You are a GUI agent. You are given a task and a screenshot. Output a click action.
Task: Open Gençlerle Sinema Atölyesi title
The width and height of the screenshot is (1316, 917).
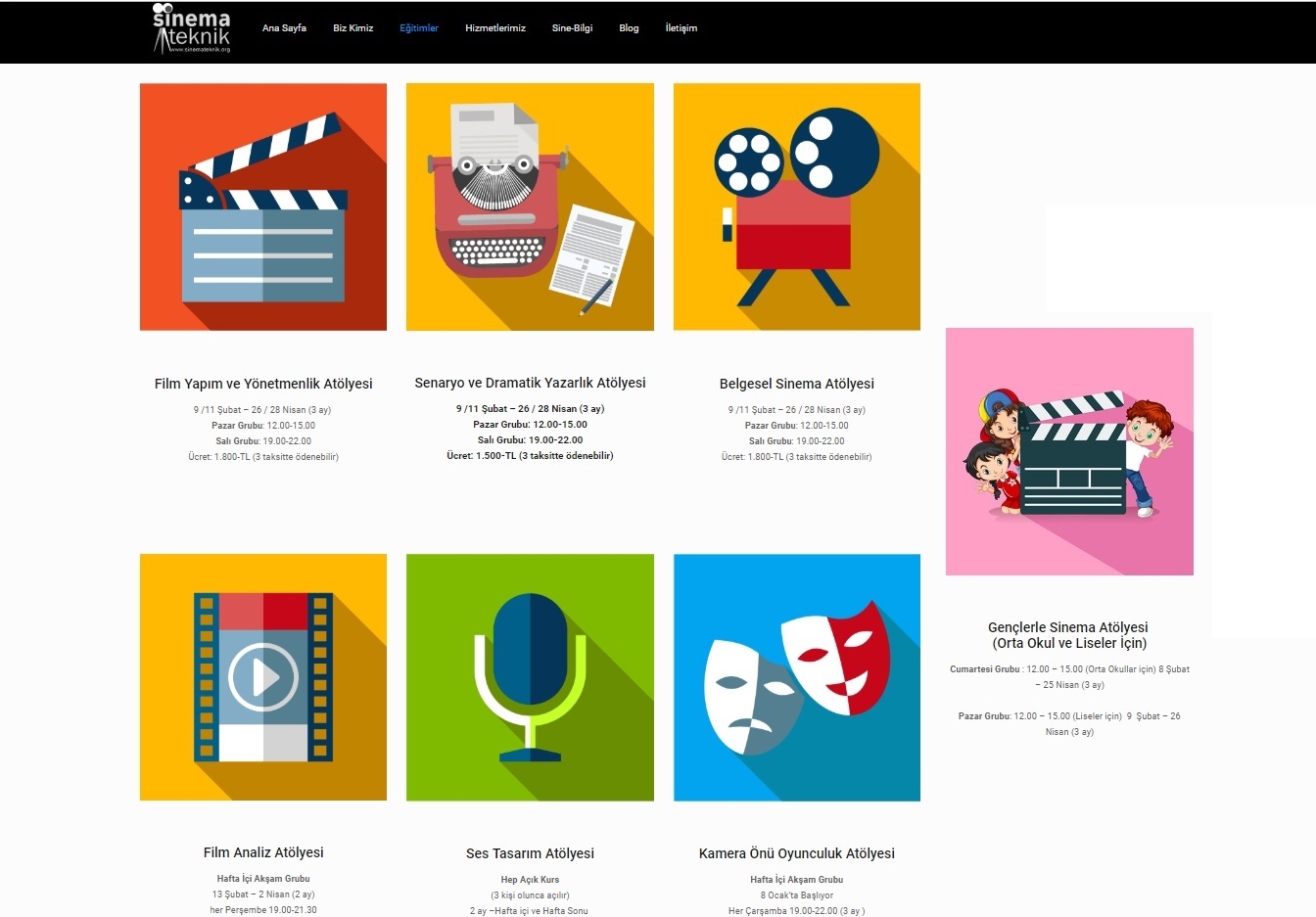pyautogui.click(x=1068, y=635)
